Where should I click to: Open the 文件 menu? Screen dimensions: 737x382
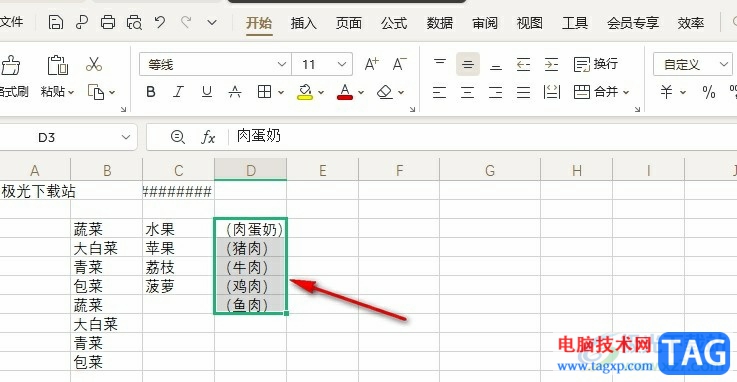coord(11,22)
